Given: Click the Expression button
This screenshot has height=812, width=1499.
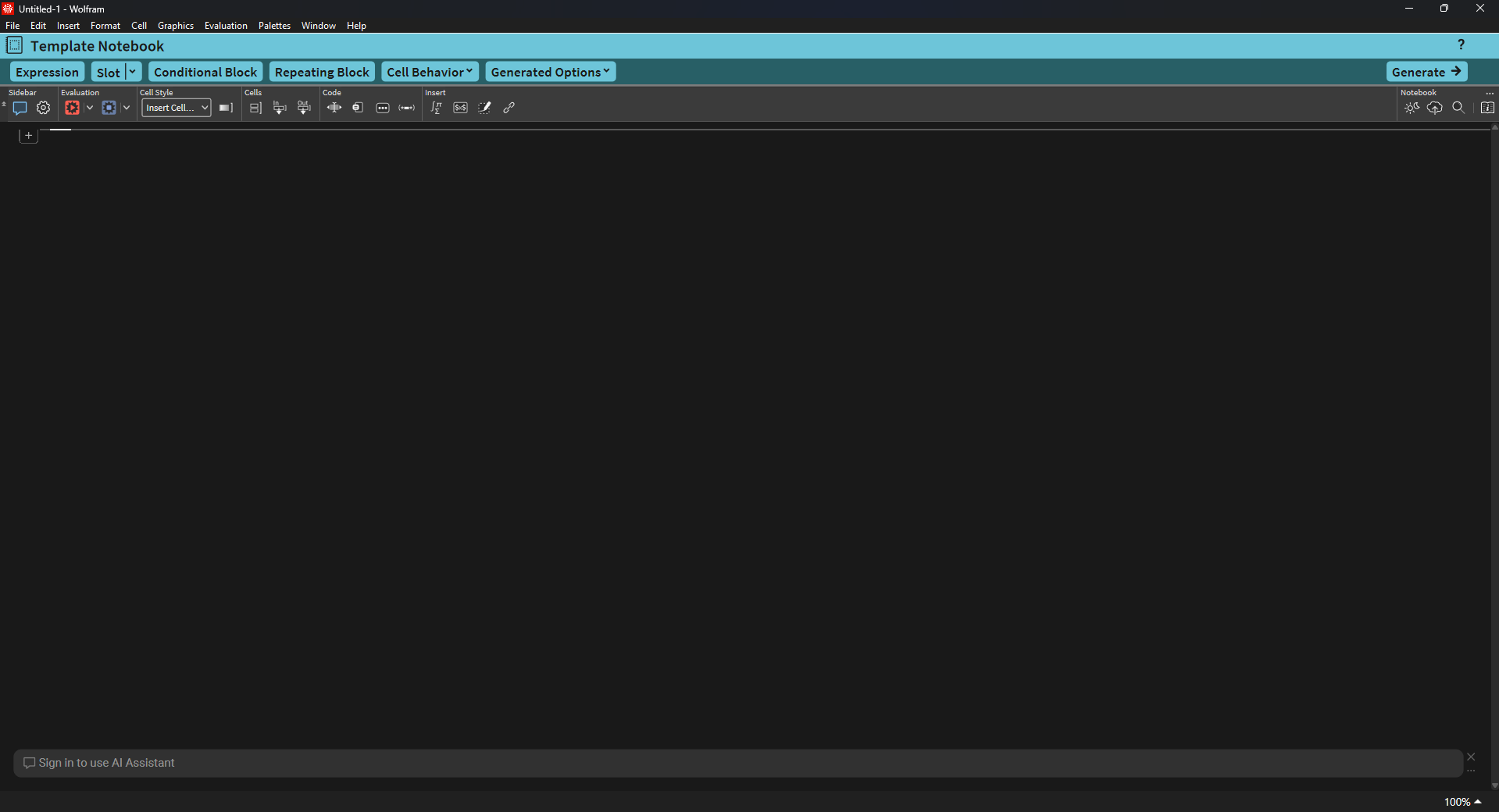Looking at the screenshot, I should pos(47,72).
